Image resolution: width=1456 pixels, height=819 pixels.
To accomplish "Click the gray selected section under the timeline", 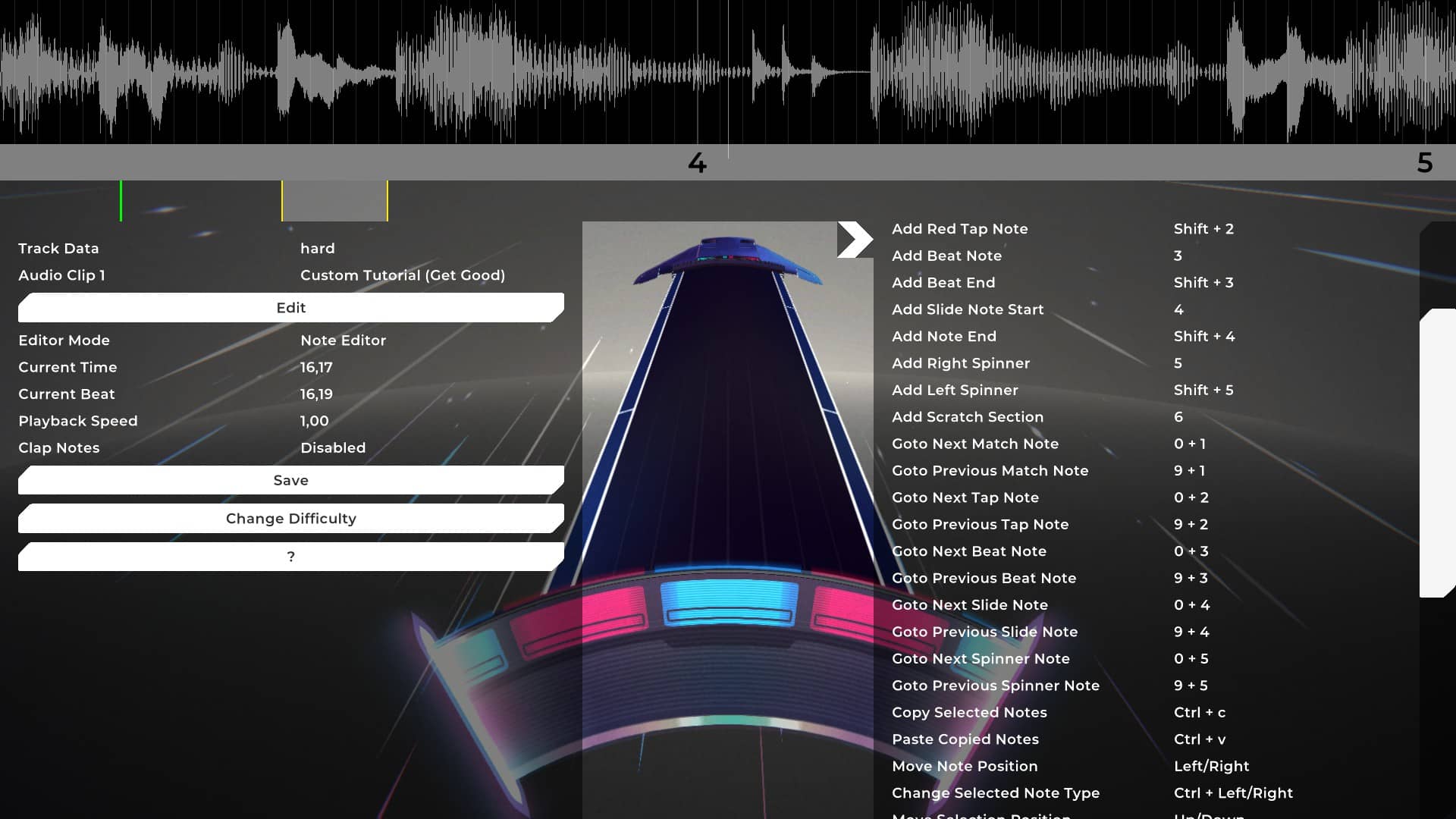I will tap(334, 201).
